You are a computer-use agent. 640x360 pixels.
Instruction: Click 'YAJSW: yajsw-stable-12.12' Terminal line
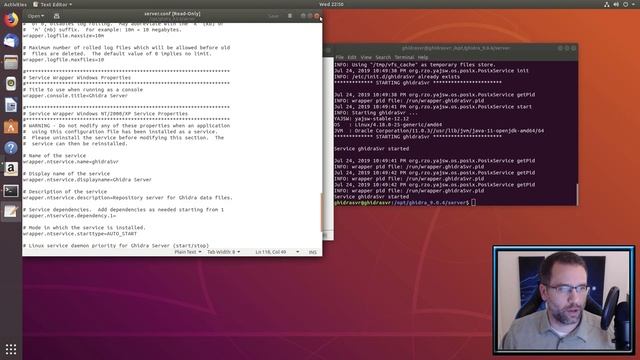(371, 118)
